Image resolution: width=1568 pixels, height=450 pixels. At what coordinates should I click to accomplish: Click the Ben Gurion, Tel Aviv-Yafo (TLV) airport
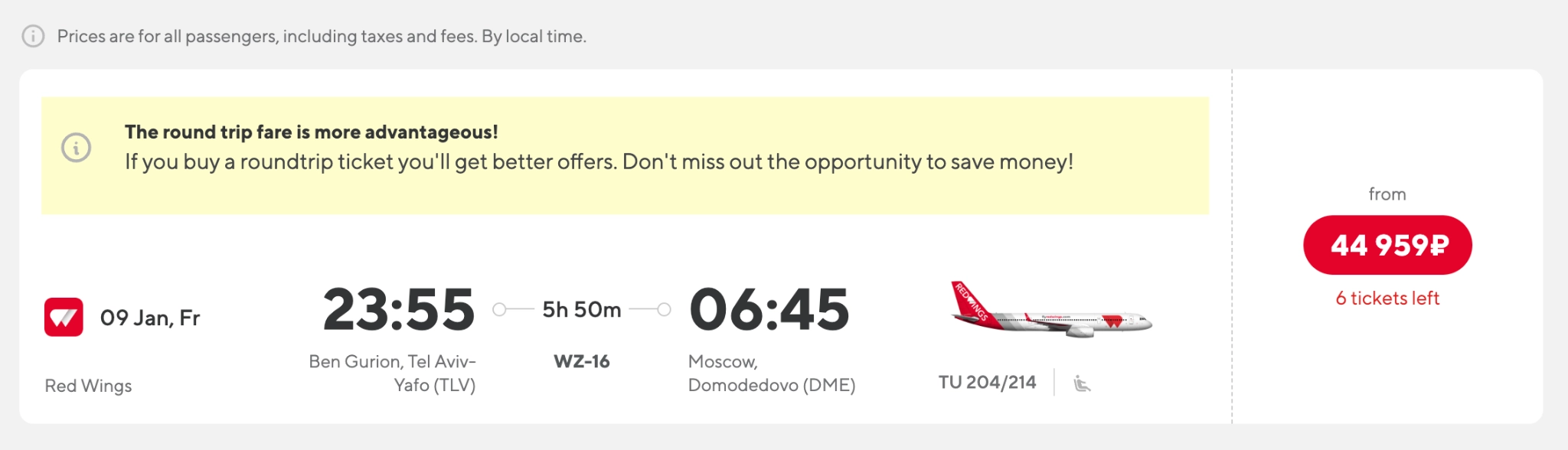click(393, 373)
